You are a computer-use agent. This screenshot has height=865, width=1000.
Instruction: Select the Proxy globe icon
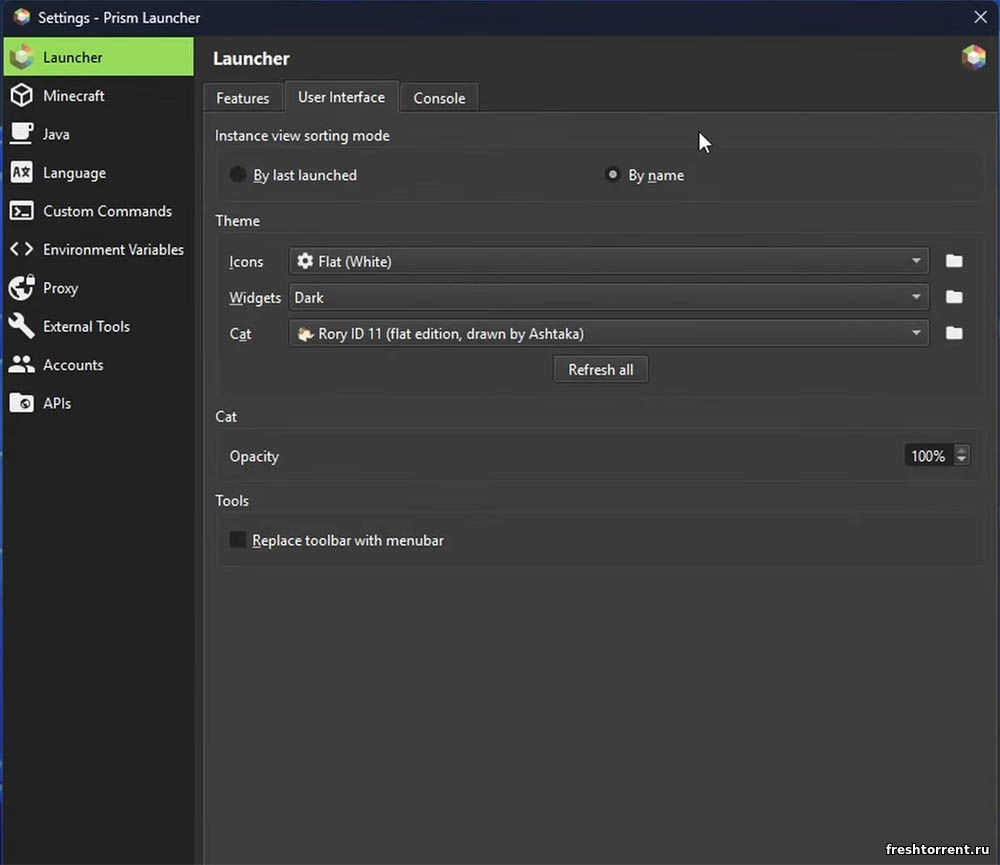pyautogui.click(x=21, y=288)
